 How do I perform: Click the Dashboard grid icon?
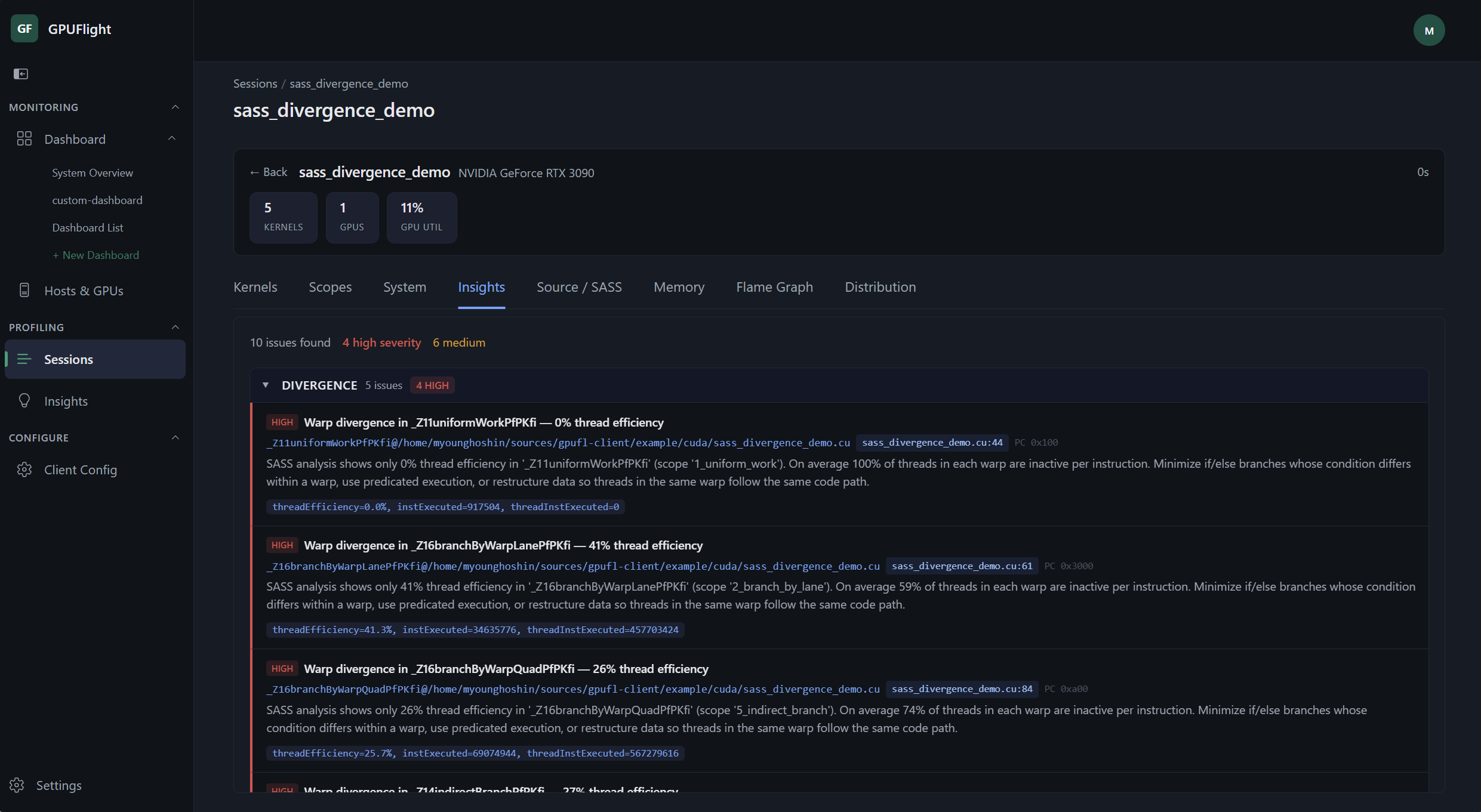(x=24, y=139)
